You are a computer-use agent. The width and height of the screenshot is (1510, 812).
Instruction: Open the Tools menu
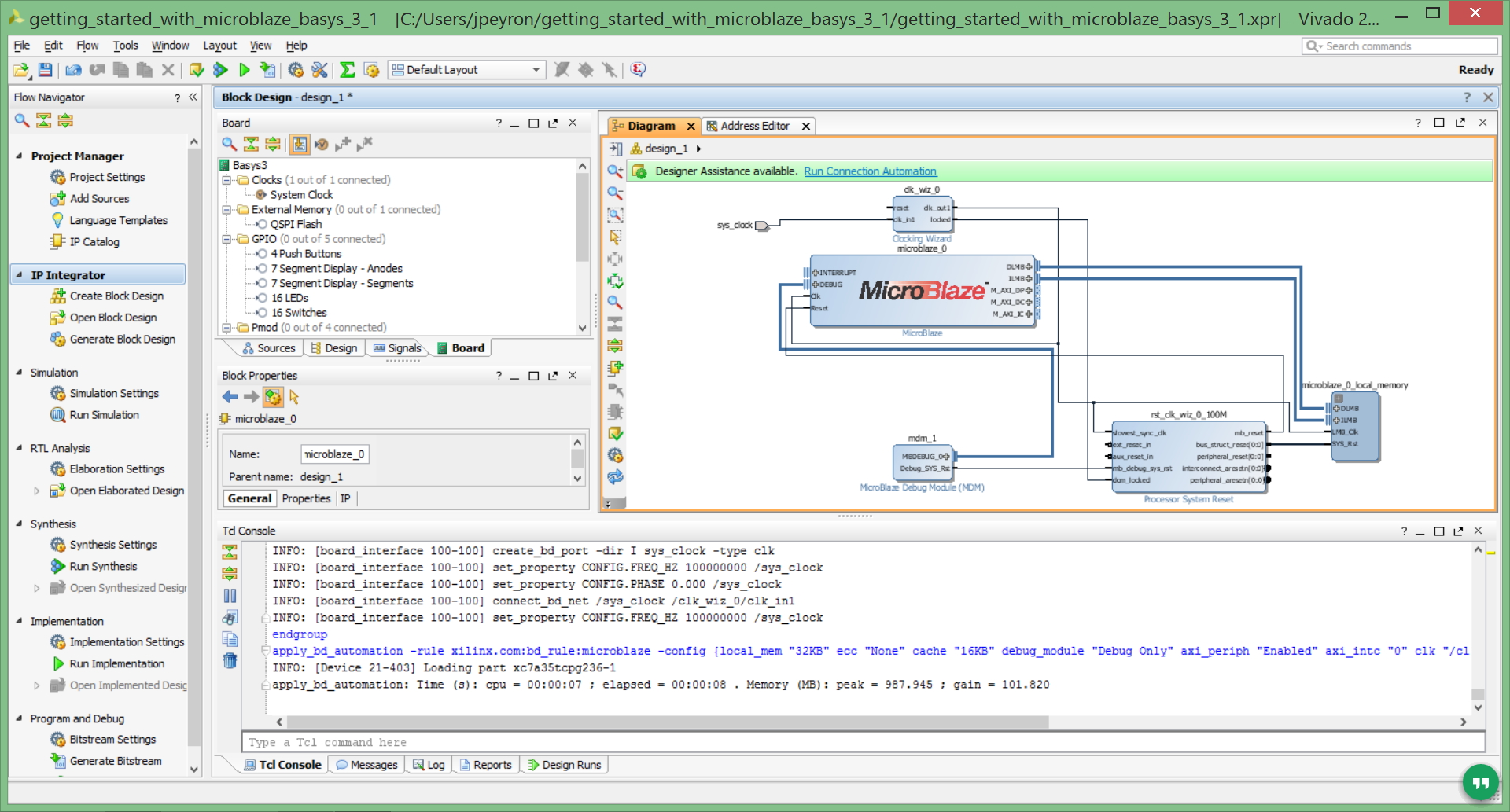(x=125, y=46)
